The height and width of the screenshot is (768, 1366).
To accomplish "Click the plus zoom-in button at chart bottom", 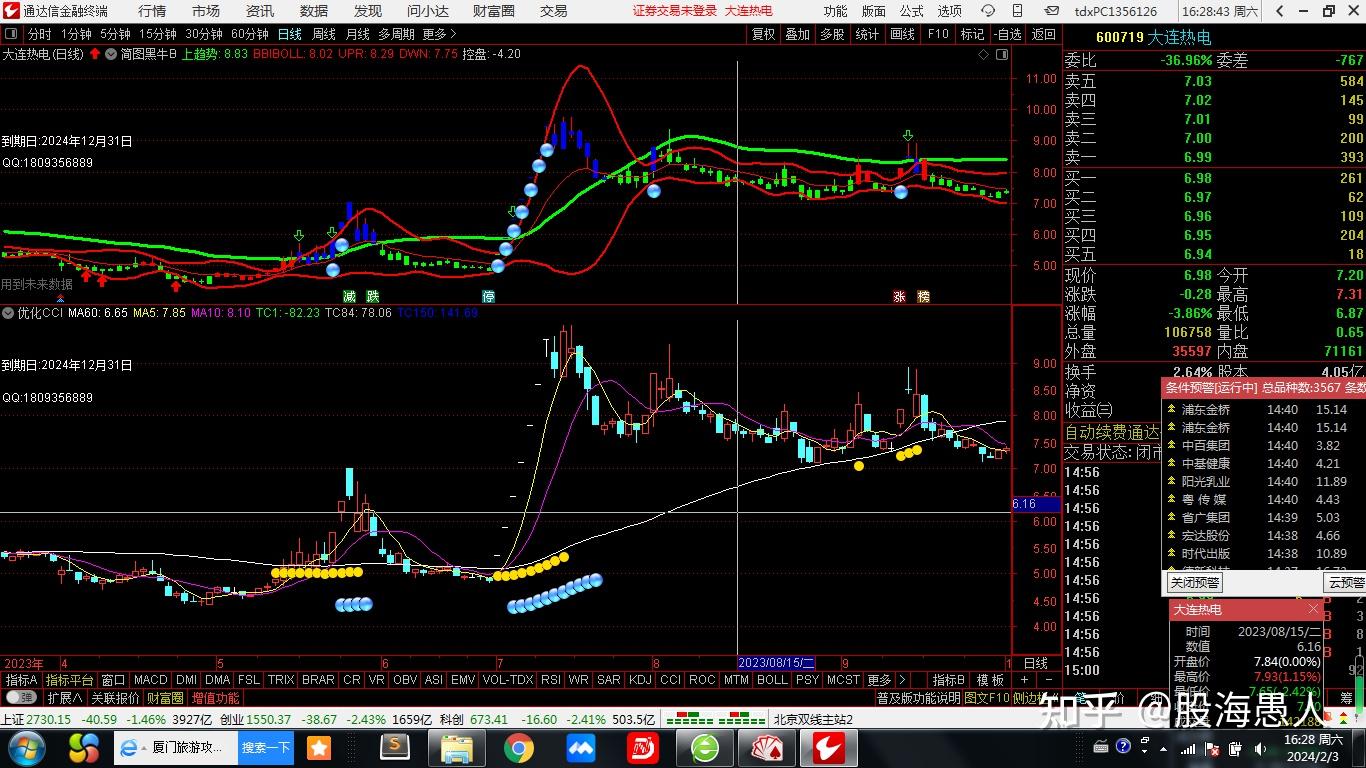I will 1024,680.
